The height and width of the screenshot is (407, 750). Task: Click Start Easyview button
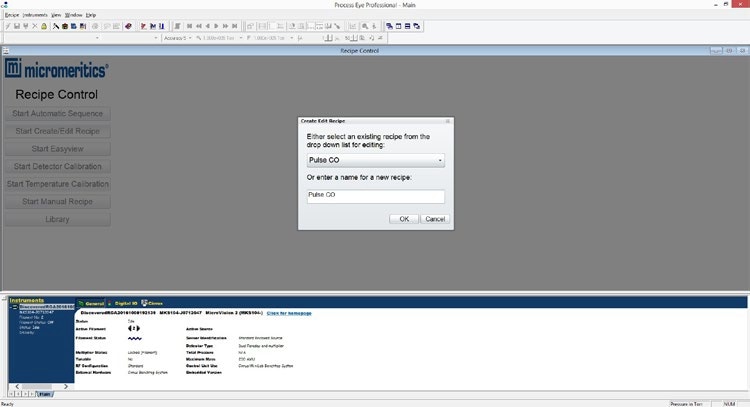[x=57, y=149]
